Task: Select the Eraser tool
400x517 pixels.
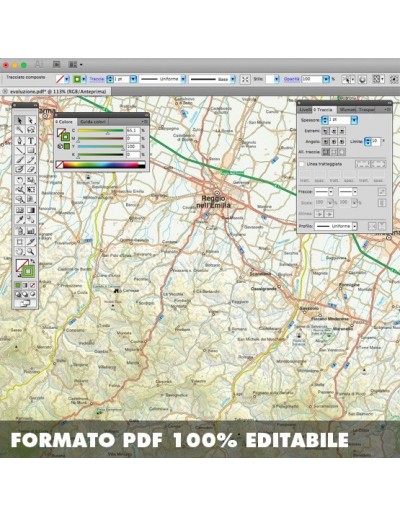Action: pyautogui.click(x=31, y=169)
